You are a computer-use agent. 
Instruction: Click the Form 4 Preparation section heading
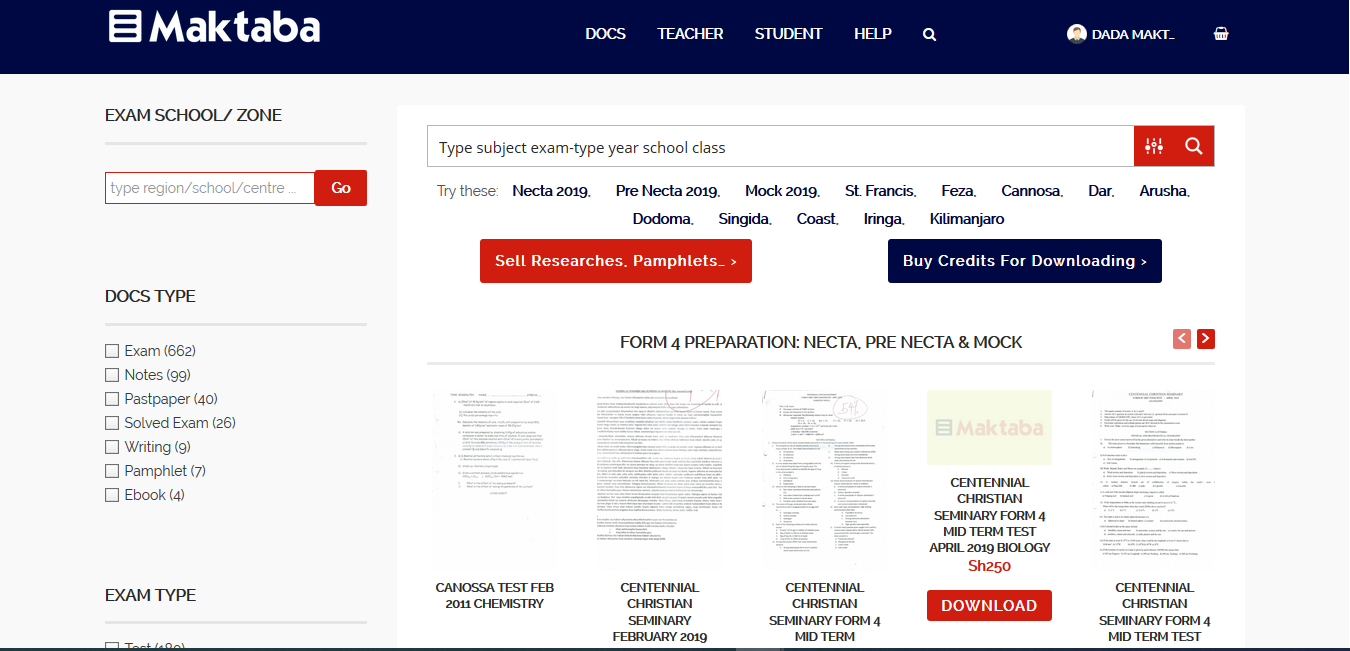[821, 342]
